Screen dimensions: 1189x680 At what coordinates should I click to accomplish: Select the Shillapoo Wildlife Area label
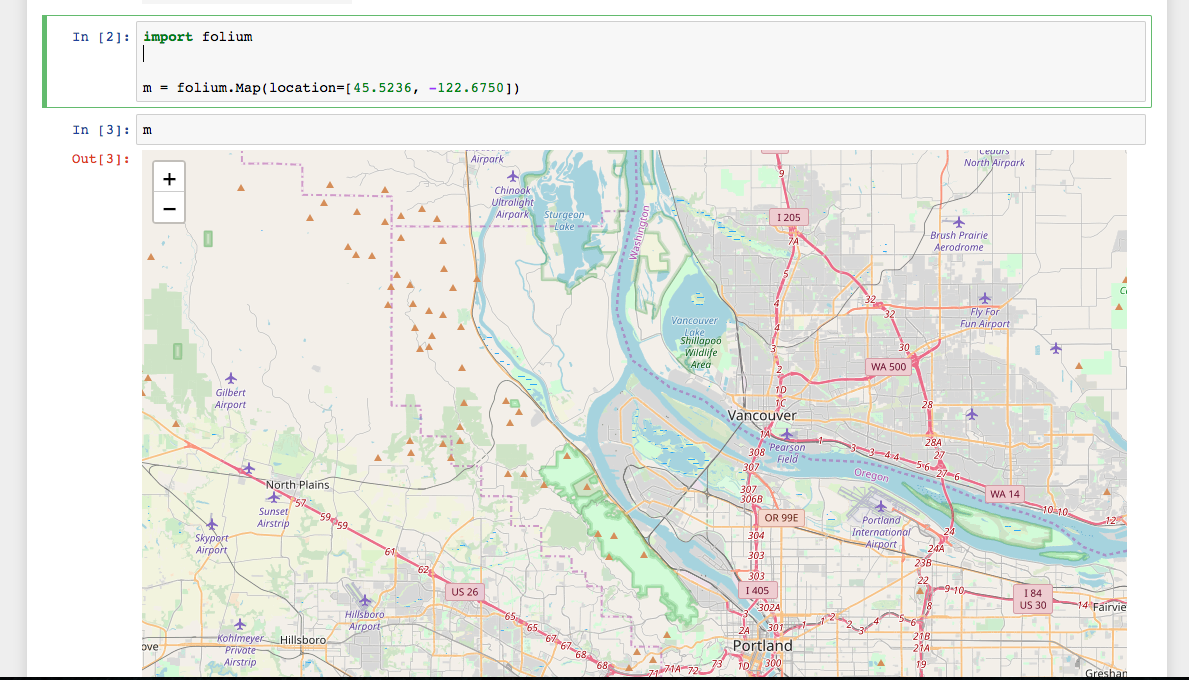coord(701,353)
